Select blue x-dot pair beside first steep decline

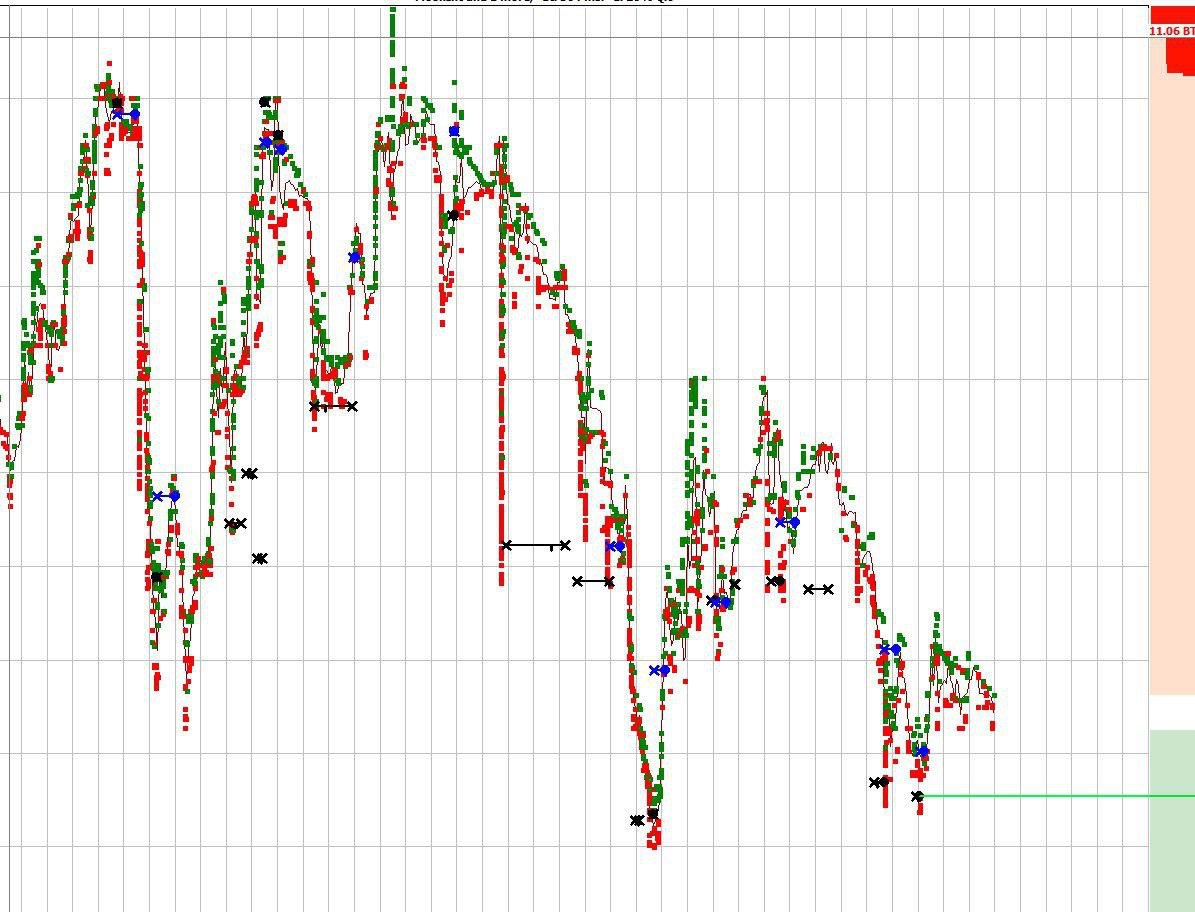click(x=166, y=496)
